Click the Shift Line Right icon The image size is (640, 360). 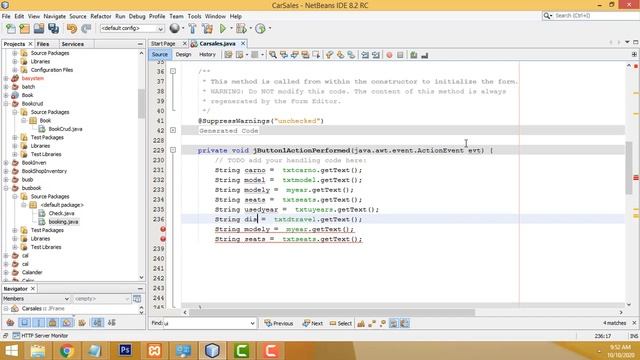[376, 55]
